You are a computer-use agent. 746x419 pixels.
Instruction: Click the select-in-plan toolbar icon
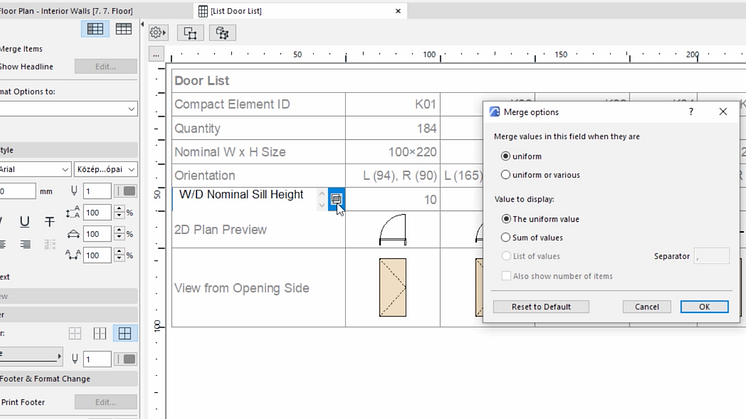pyautogui.click(x=190, y=33)
